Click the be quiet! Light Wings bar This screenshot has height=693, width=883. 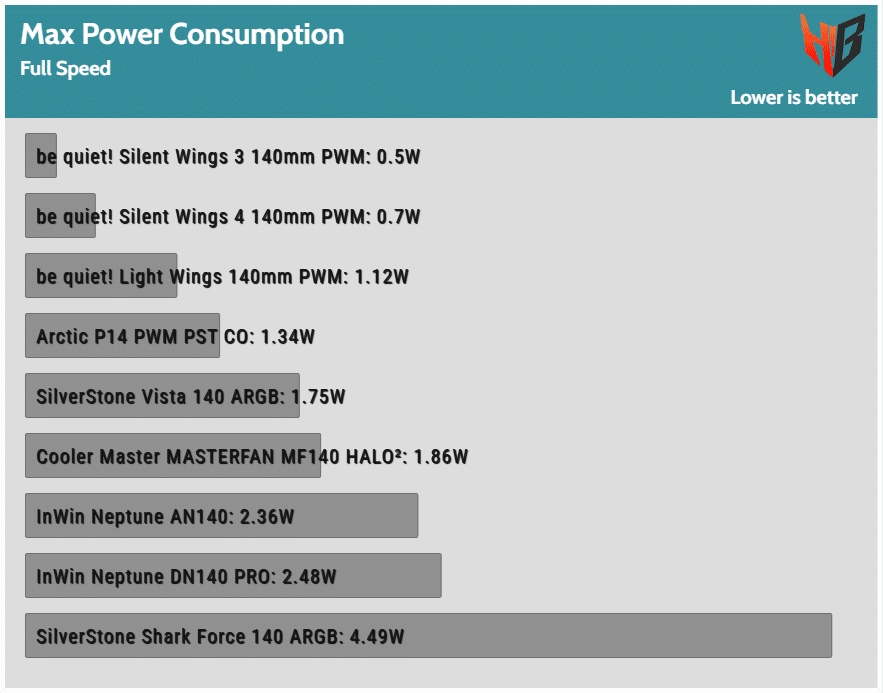(x=100, y=276)
